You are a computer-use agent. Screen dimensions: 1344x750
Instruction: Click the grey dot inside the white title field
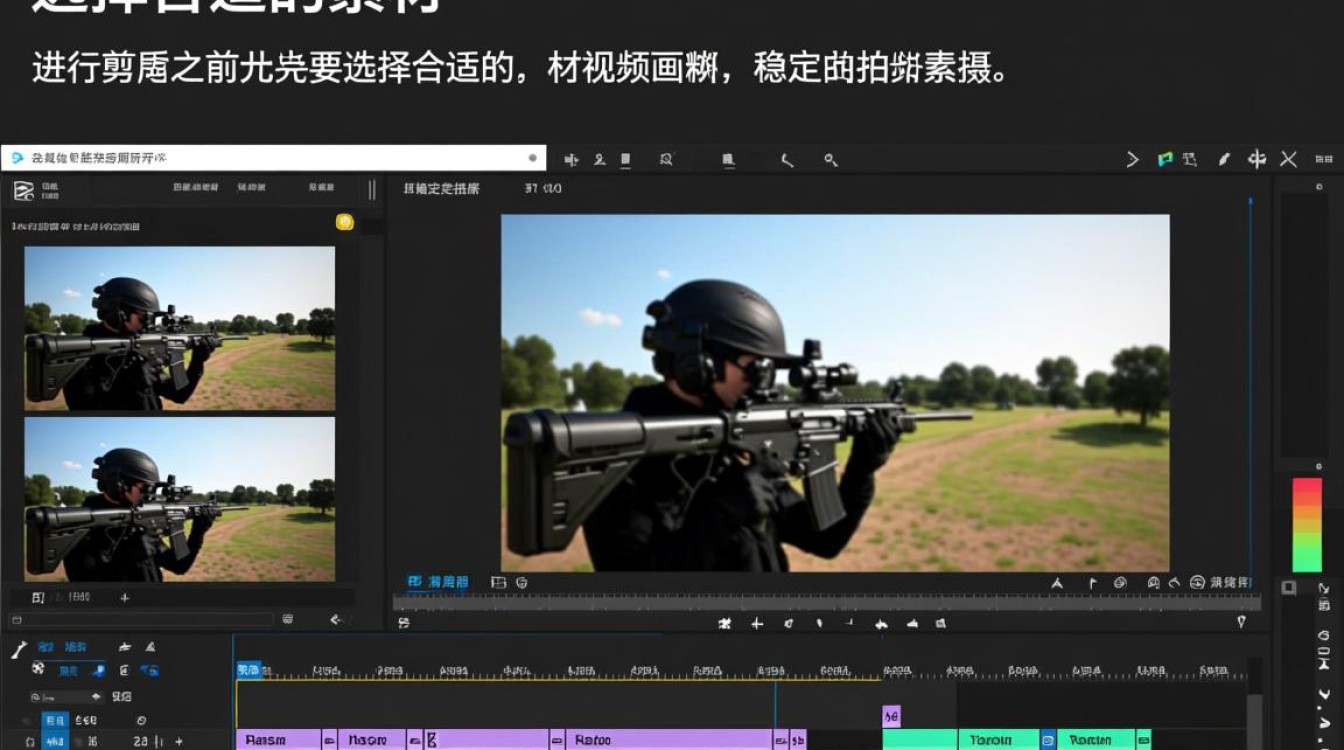(532, 158)
